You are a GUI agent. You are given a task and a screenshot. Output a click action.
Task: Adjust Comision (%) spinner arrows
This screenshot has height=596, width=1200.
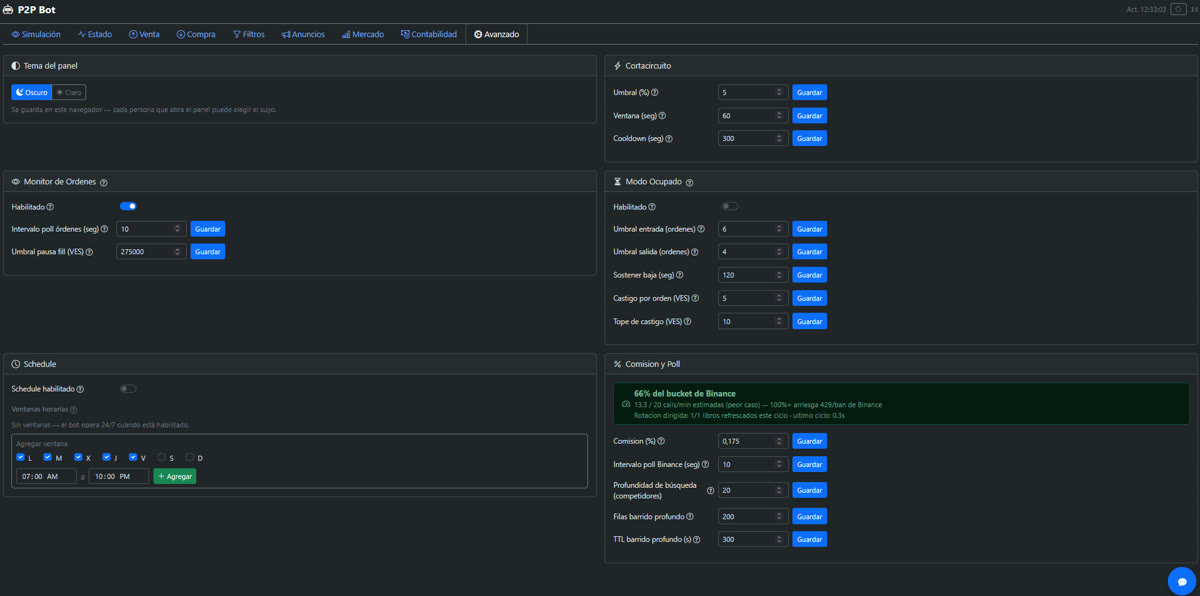779,441
